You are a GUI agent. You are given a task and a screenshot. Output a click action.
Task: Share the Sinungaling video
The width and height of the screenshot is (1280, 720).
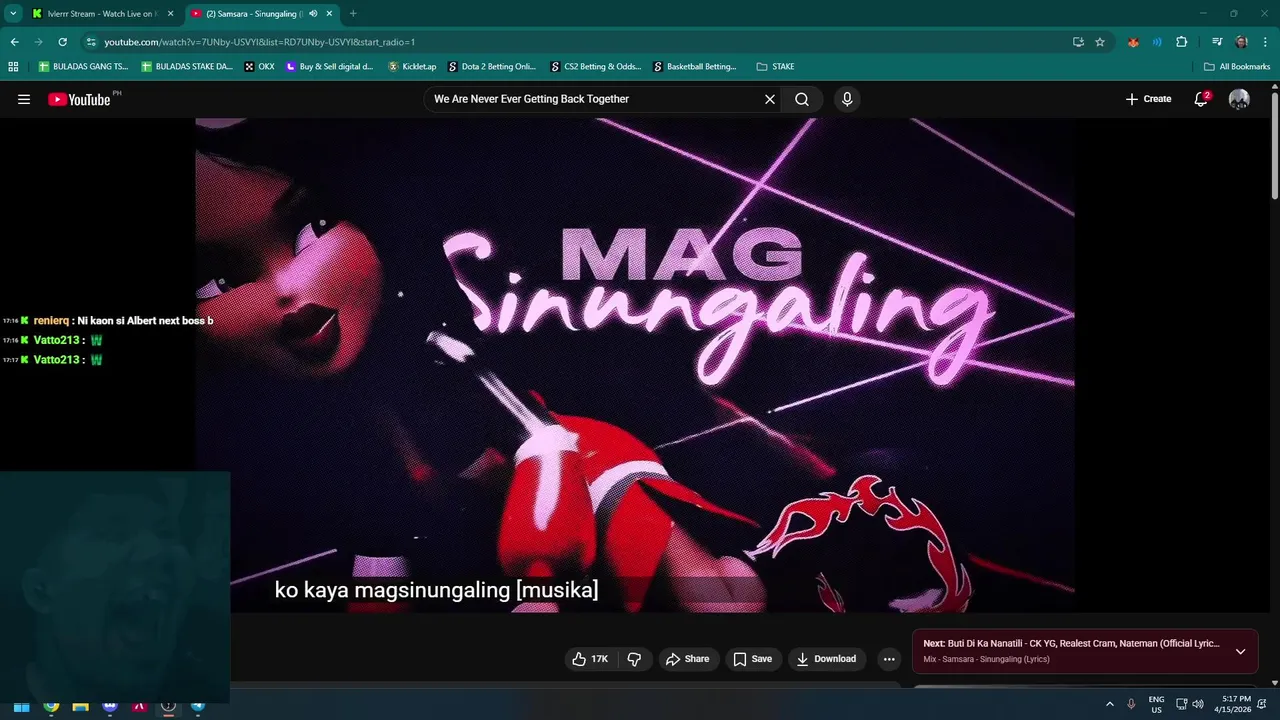tap(687, 659)
